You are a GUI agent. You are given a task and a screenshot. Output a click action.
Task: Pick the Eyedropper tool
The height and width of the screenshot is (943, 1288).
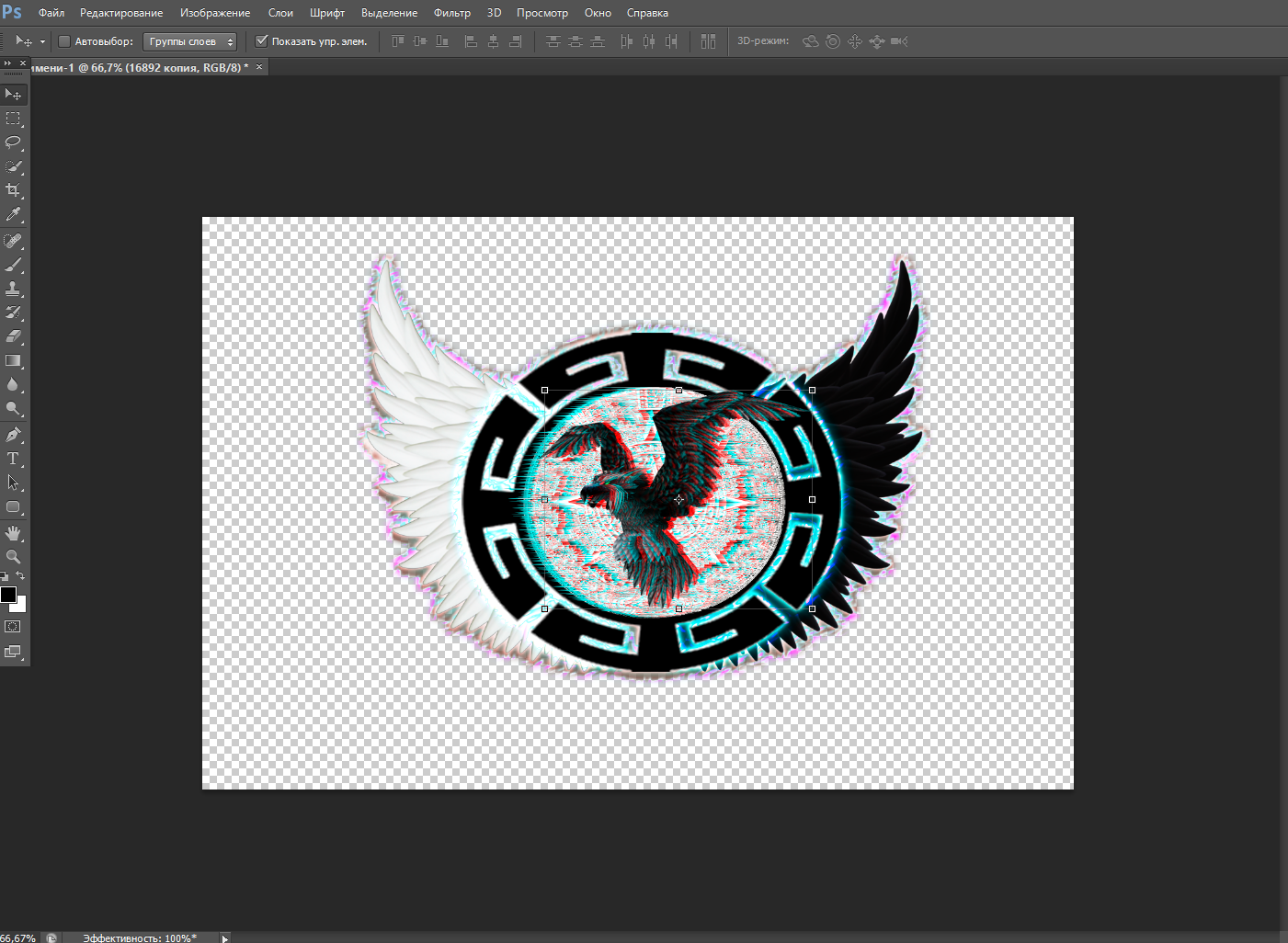[x=13, y=214]
